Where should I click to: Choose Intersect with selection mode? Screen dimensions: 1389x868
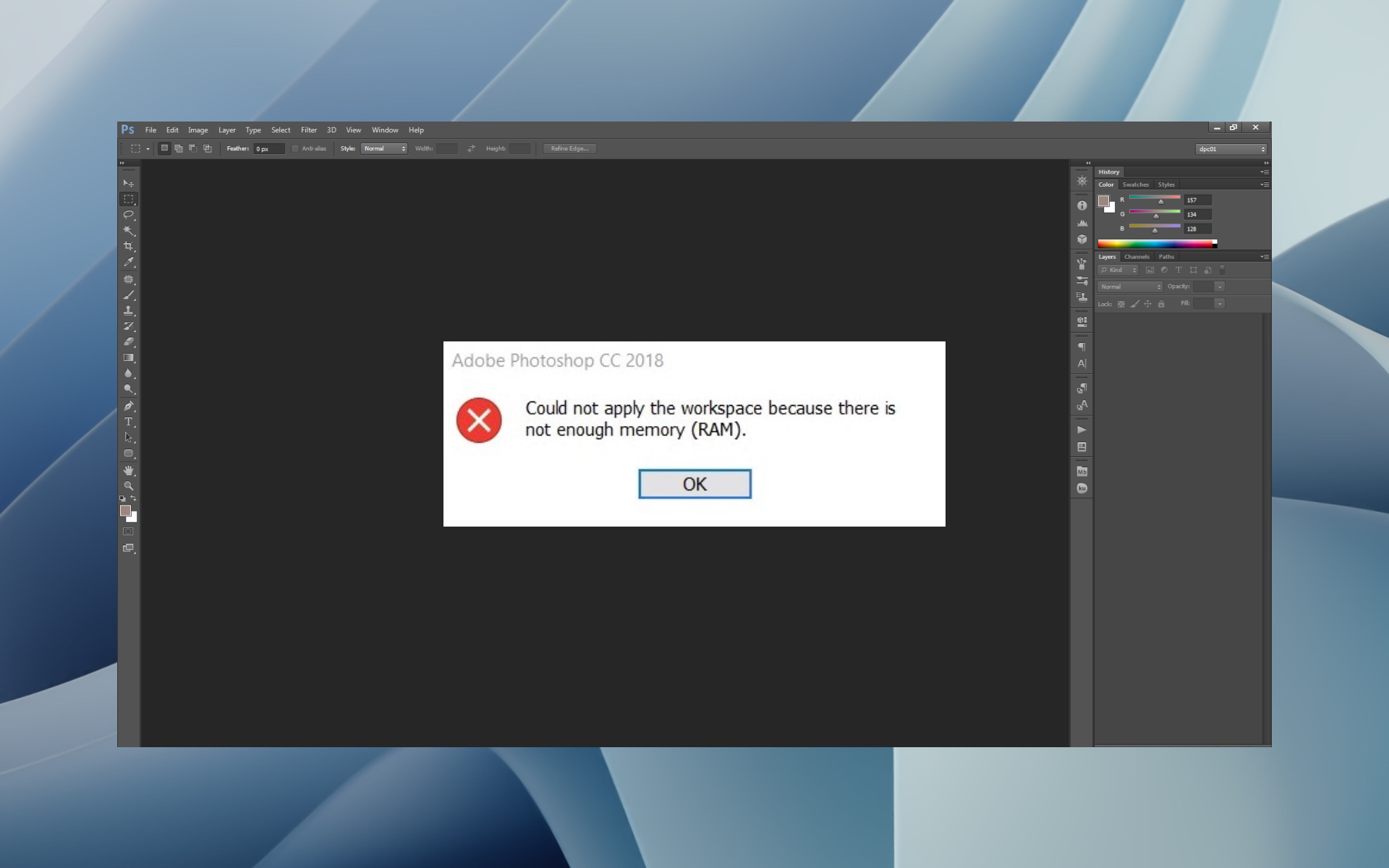pyautogui.click(x=208, y=148)
